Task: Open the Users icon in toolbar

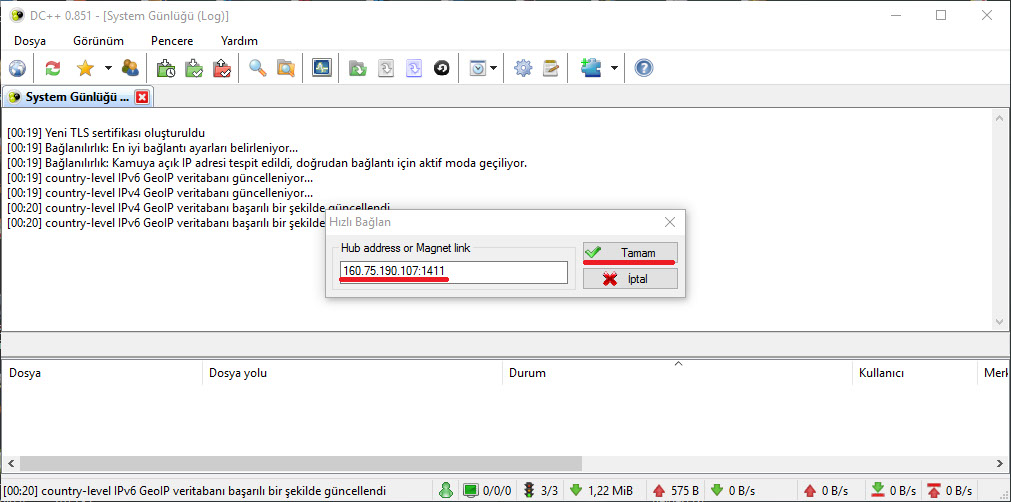Action: coord(130,68)
